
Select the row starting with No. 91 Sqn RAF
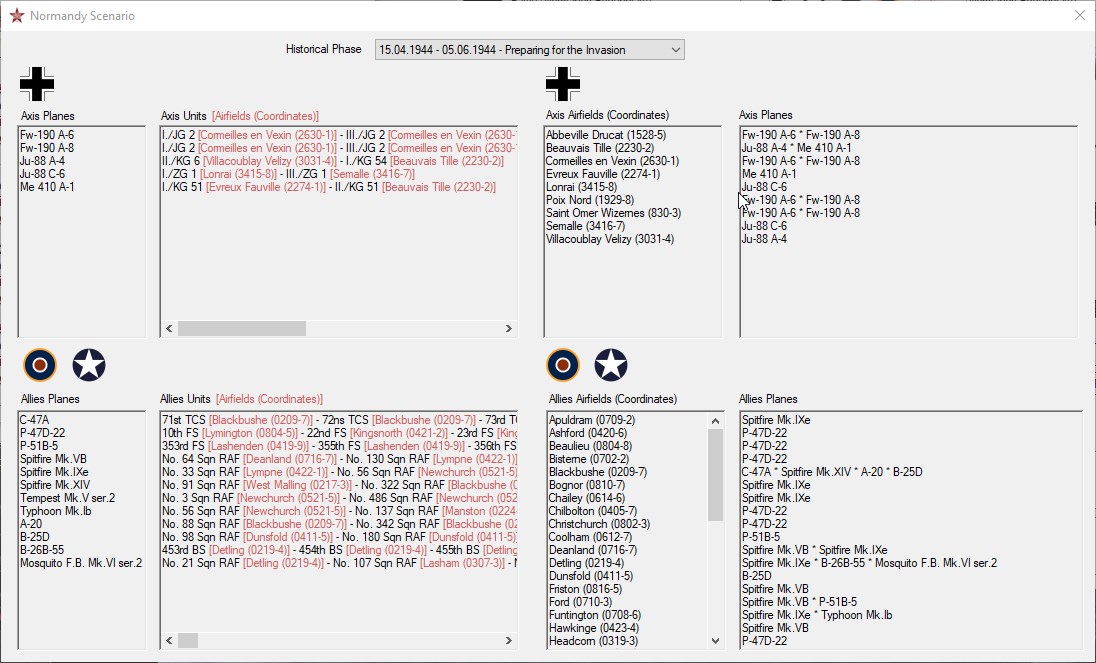tap(339, 485)
